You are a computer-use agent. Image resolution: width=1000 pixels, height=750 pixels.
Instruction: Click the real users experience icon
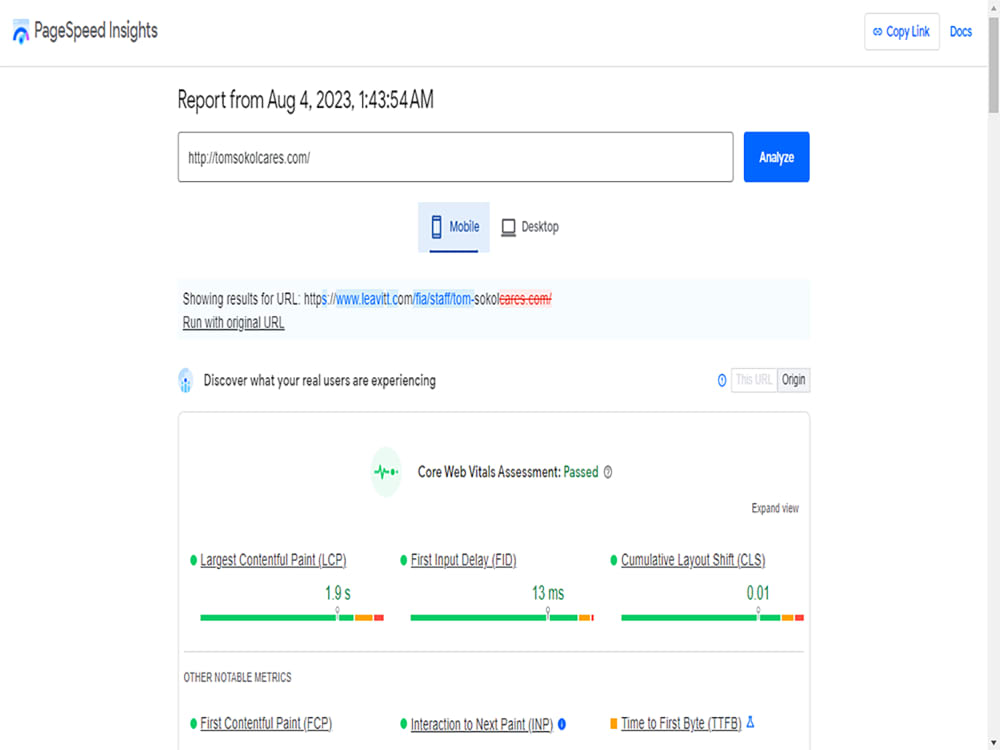coord(186,380)
